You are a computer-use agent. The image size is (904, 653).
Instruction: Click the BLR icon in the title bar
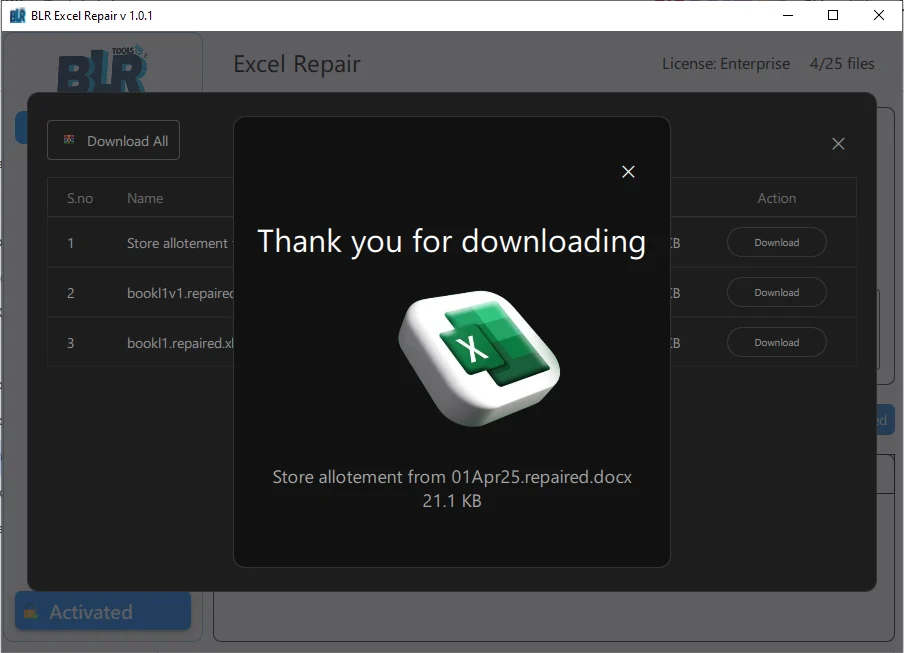coord(18,15)
